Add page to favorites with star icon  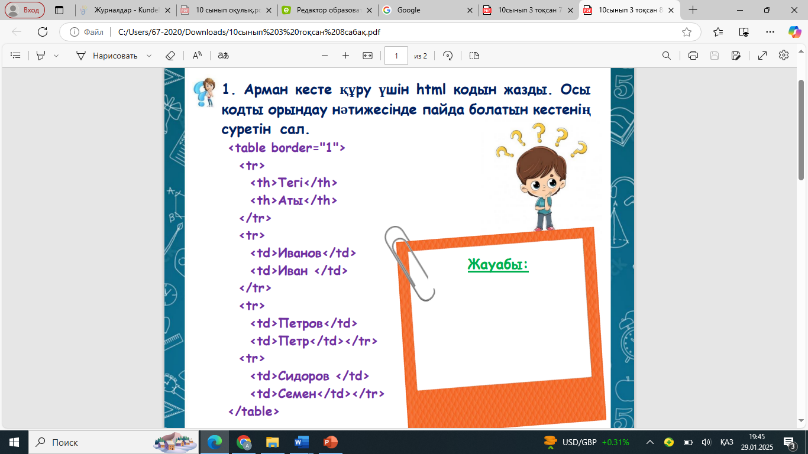tap(687, 31)
